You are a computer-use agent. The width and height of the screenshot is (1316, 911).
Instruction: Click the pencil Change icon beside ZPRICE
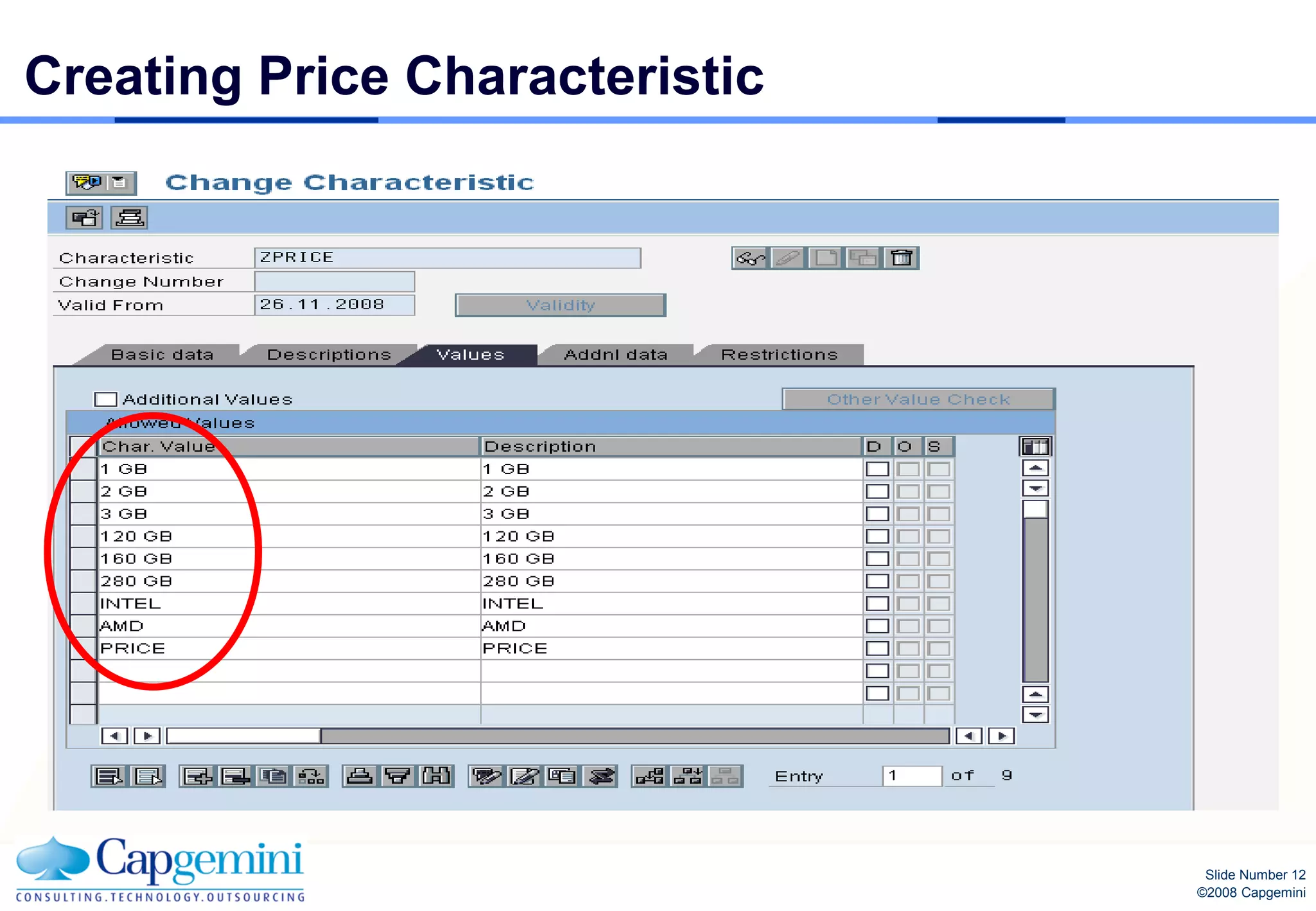(x=788, y=258)
